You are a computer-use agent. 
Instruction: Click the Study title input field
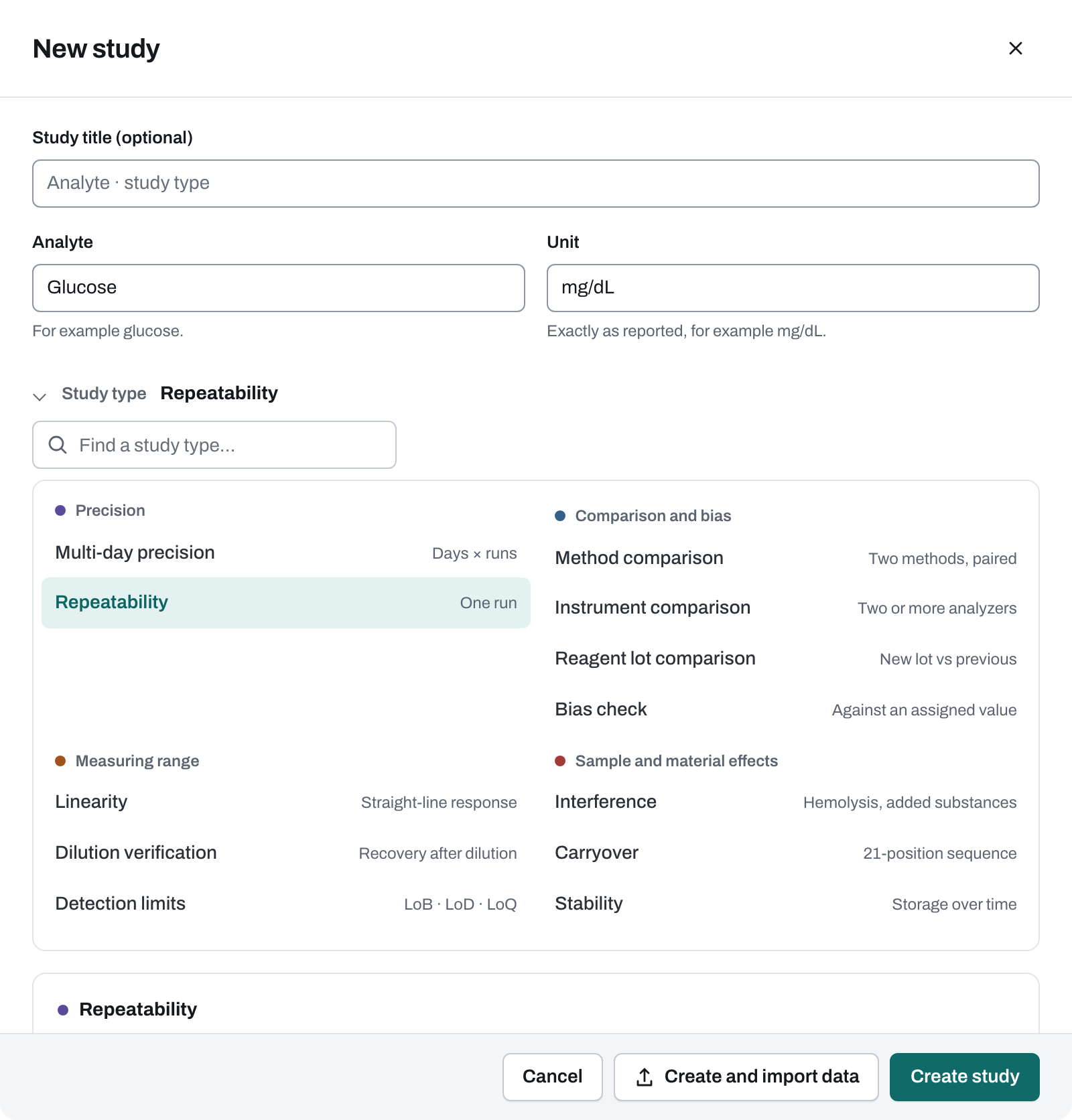pyautogui.click(x=536, y=184)
